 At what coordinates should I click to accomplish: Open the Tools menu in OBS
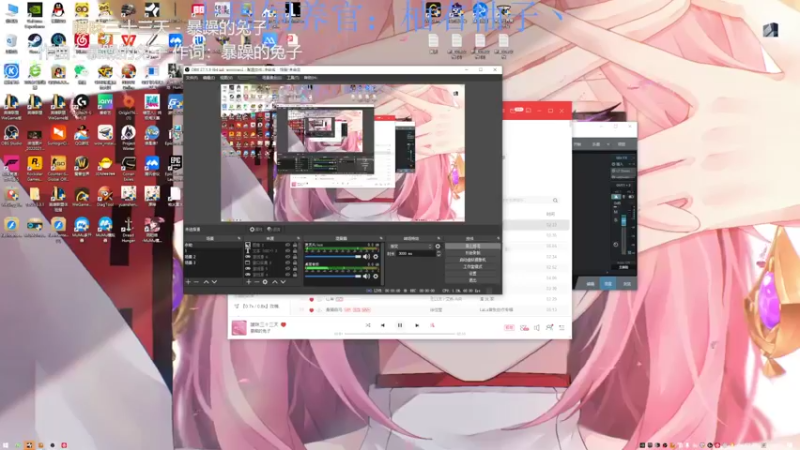[x=292, y=78]
